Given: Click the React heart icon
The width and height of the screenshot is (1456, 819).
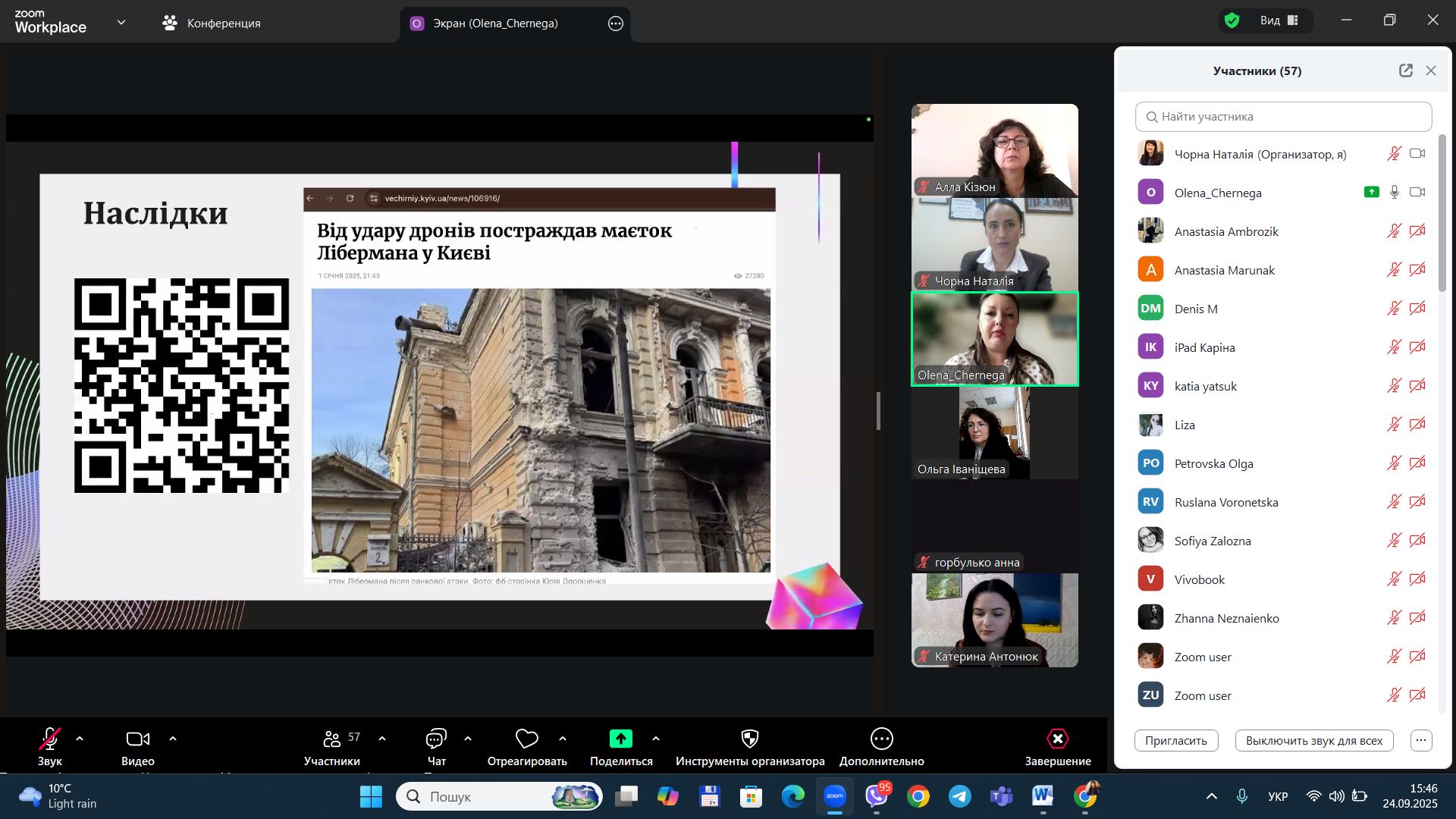Looking at the screenshot, I should pos(526,739).
